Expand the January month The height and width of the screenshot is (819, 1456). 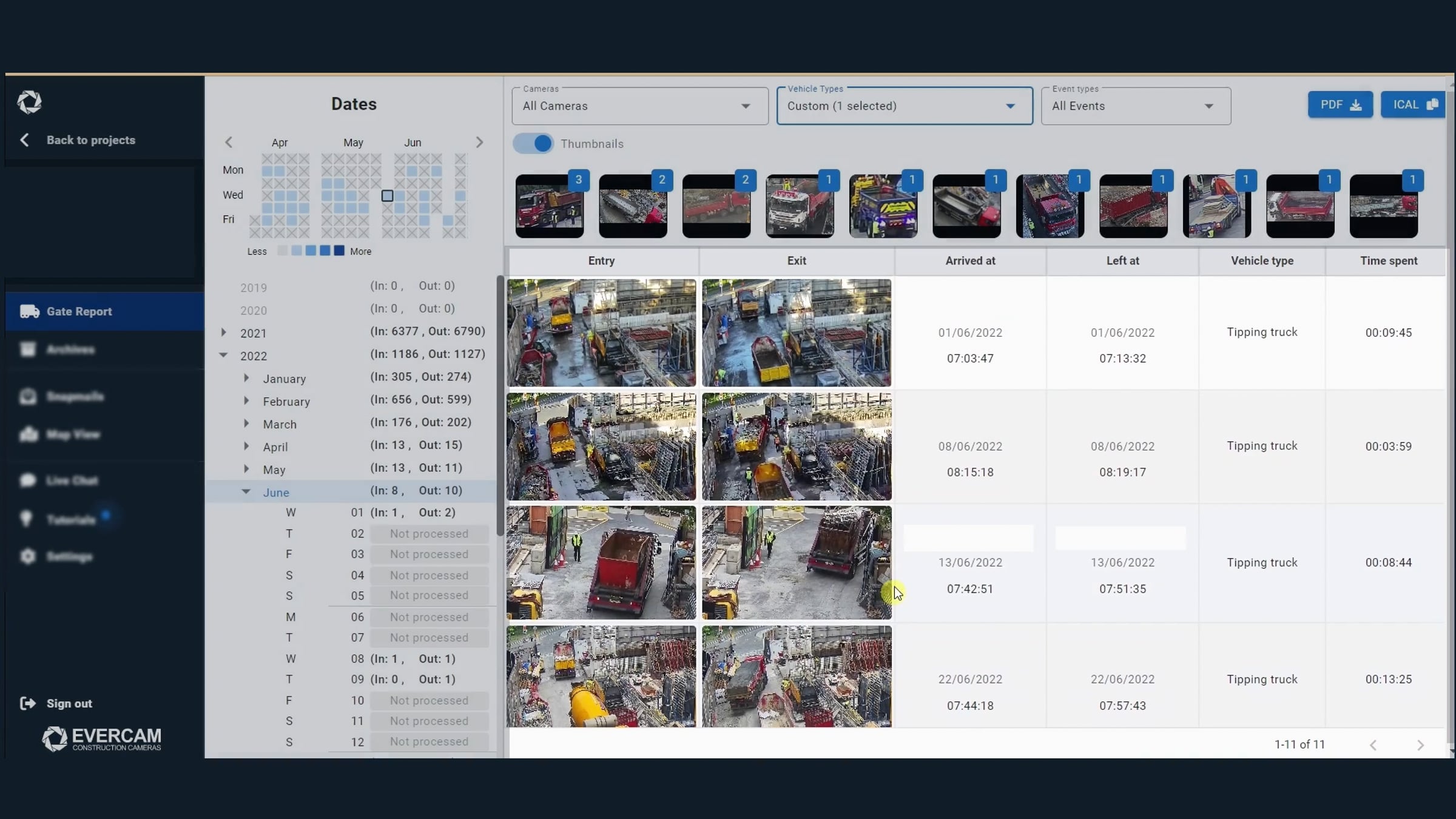pyautogui.click(x=246, y=378)
